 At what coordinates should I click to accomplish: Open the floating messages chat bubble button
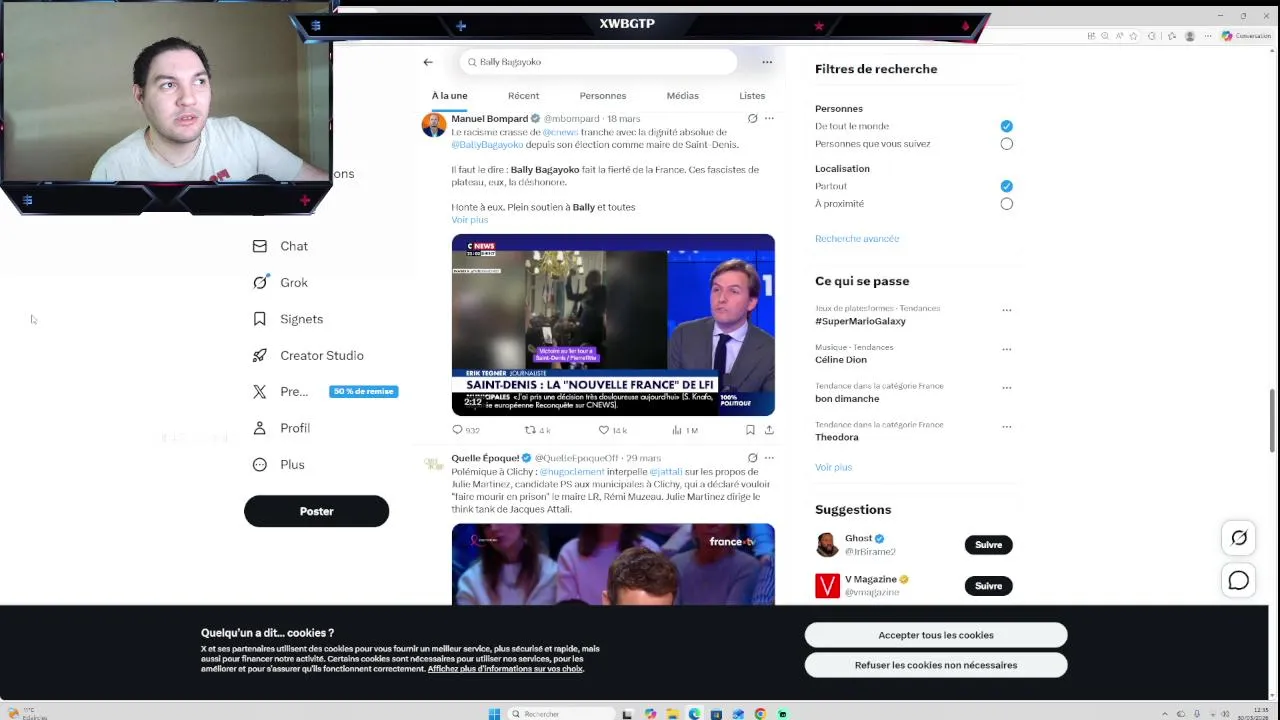point(1239,580)
